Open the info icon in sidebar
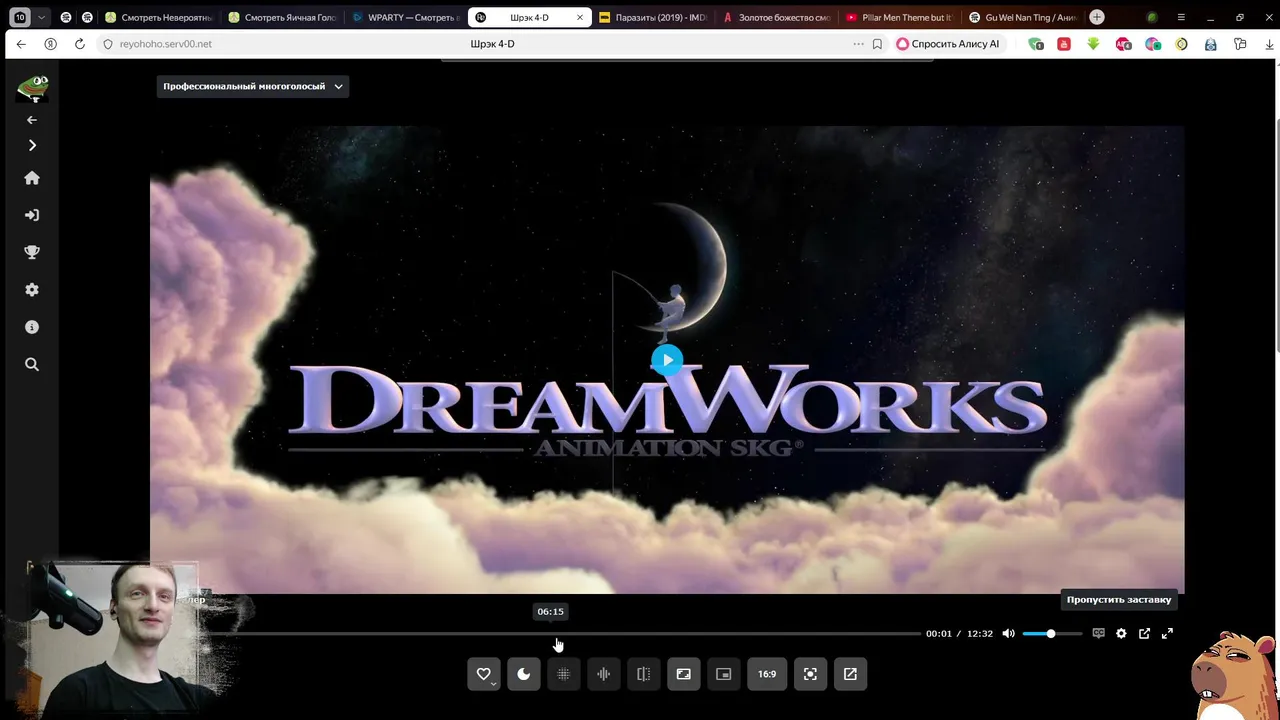The height and width of the screenshot is (720, 1280). [32, 327]
